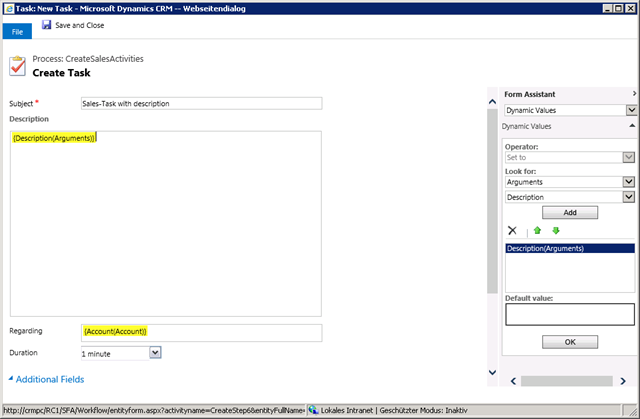The width and height of the screenshot is (640, 419).
Task: Click the Internet Explorer title bar icon
Action: (x=9, y=9)
